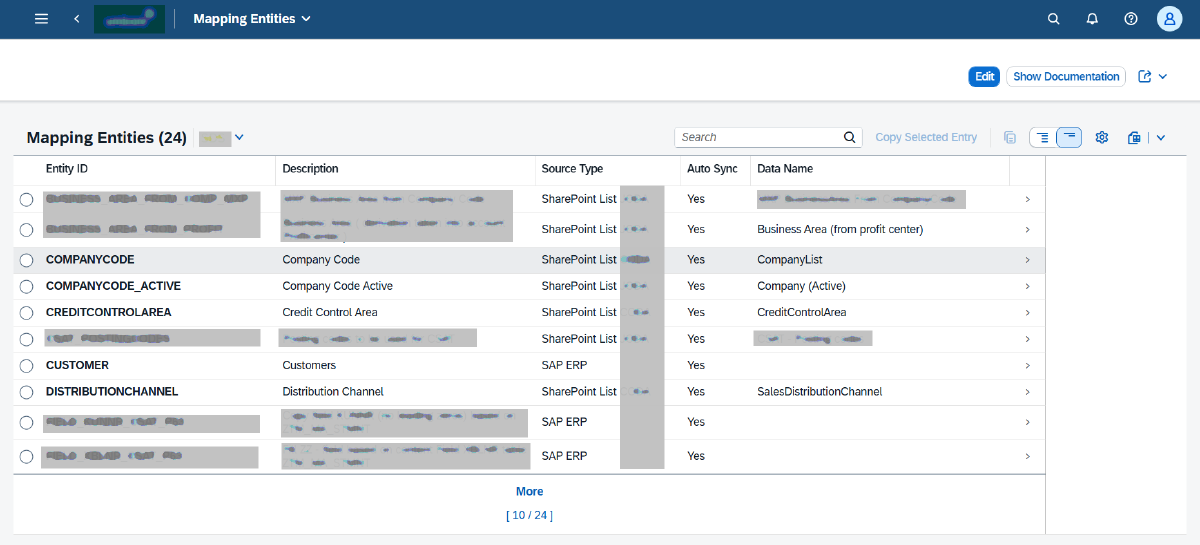Viewport: 1200px width, 545px height.
Task: Click the back arrow in header
Action: 77,19
